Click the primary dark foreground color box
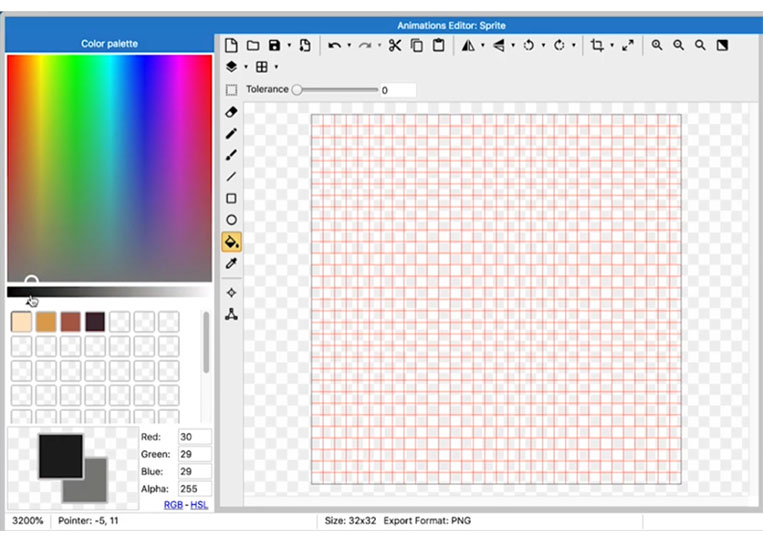 (x=61, y=456)
